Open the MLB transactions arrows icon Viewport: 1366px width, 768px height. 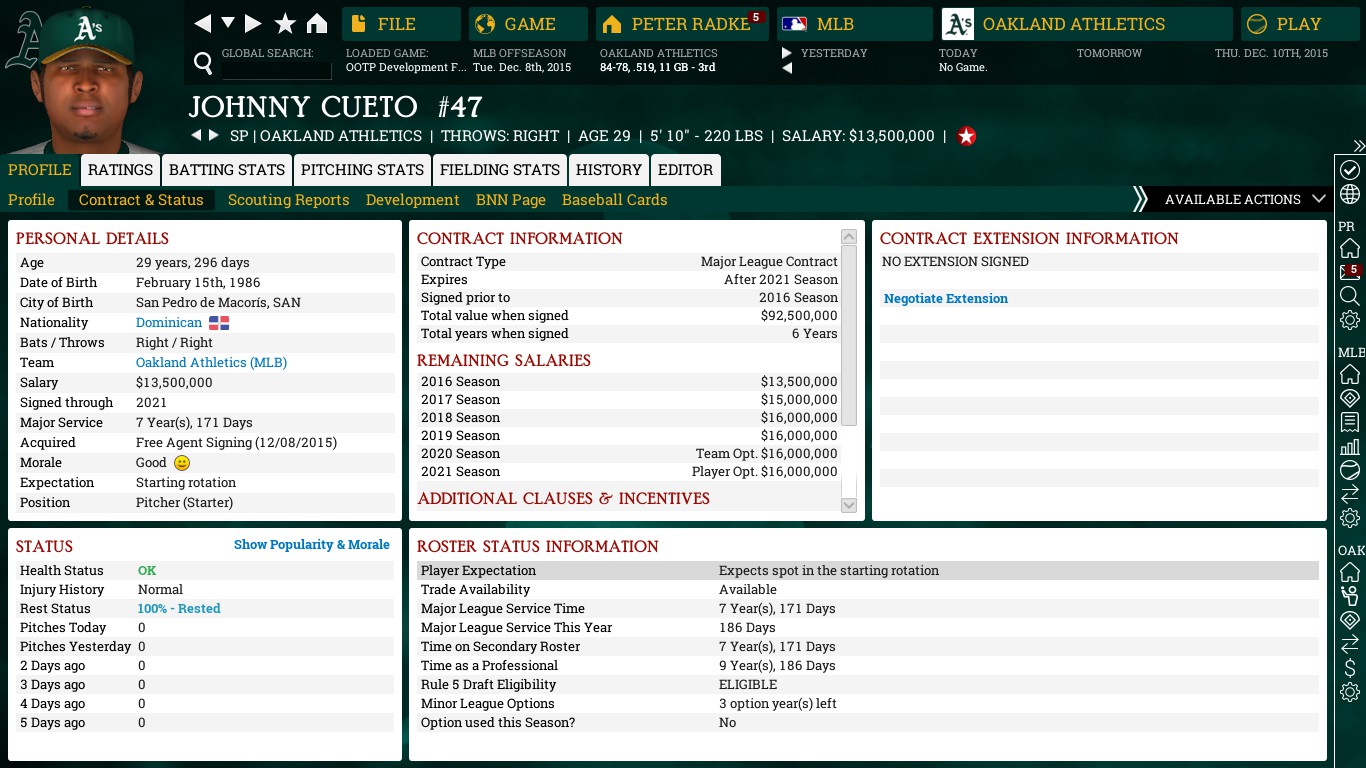pyautogui.click(x=1349, y=494)
